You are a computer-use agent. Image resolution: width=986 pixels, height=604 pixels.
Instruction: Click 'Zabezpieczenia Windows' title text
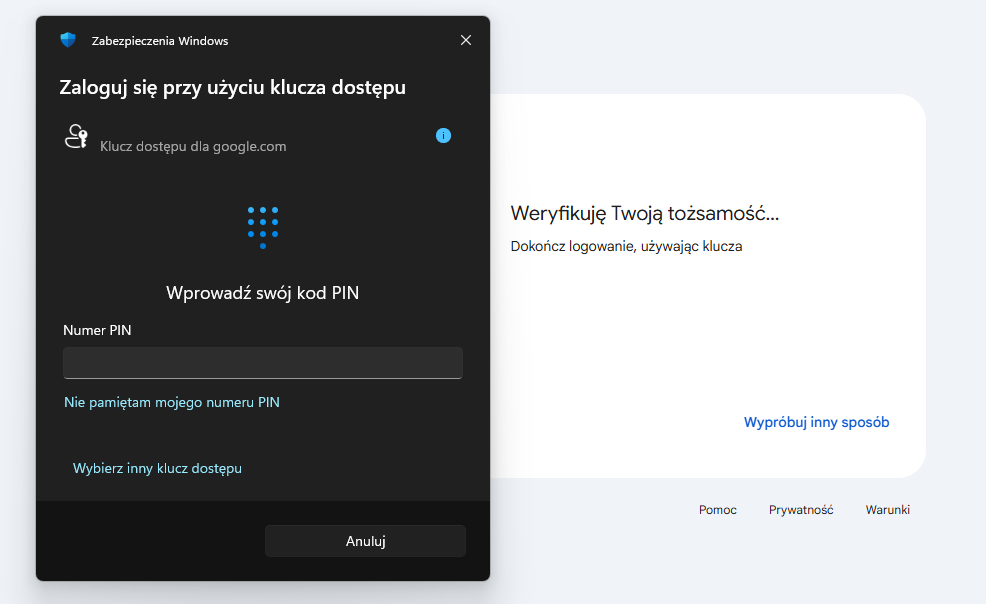(160, 41)
